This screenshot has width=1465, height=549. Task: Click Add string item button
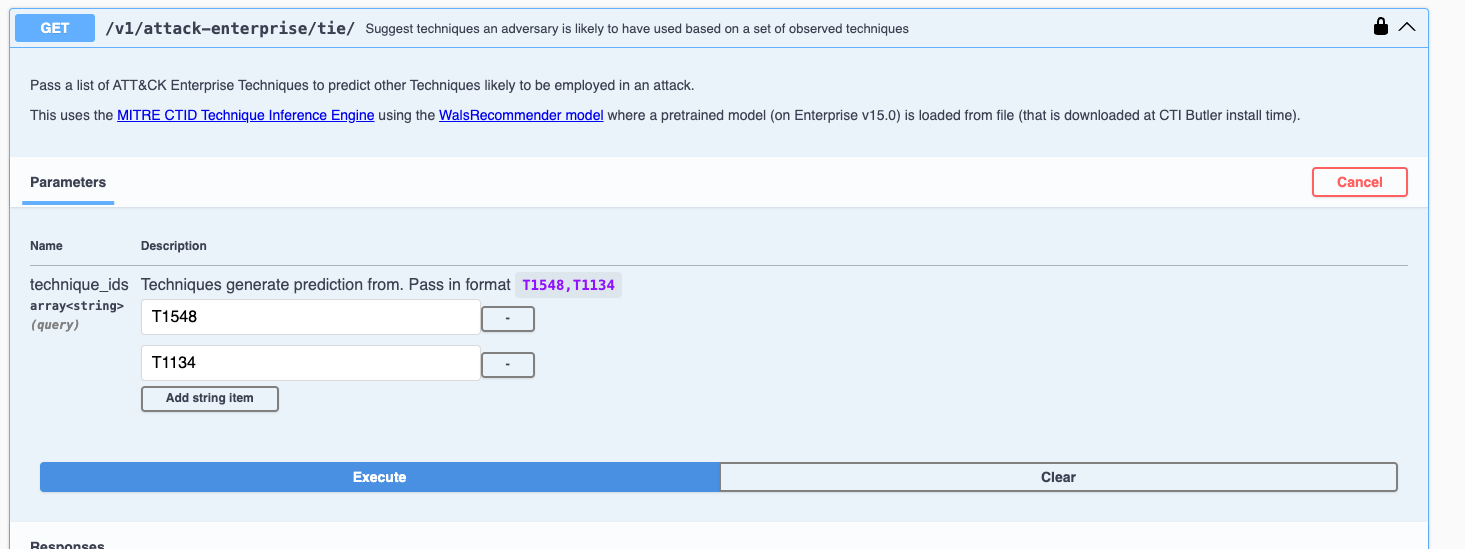(209, 398)
